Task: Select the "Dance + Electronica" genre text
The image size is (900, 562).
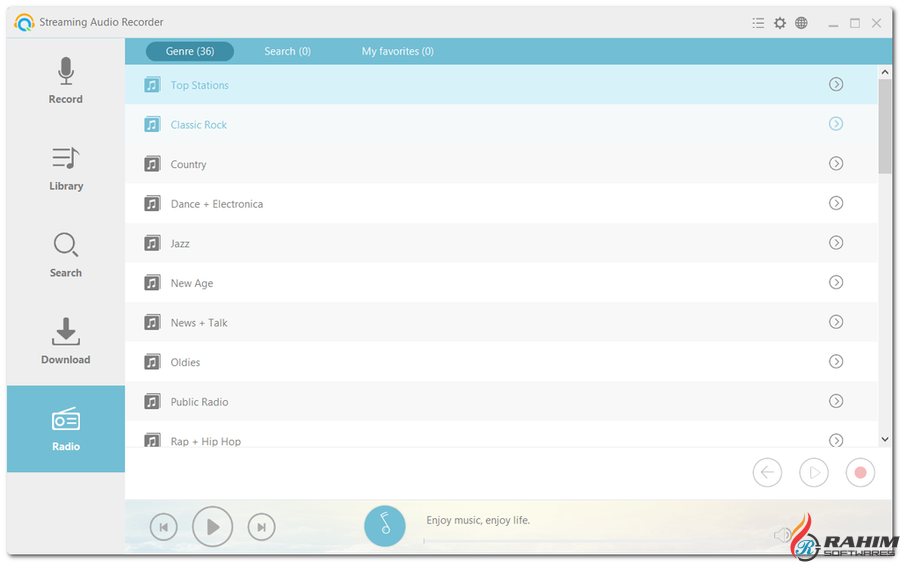Action: (x=217, y=204)
